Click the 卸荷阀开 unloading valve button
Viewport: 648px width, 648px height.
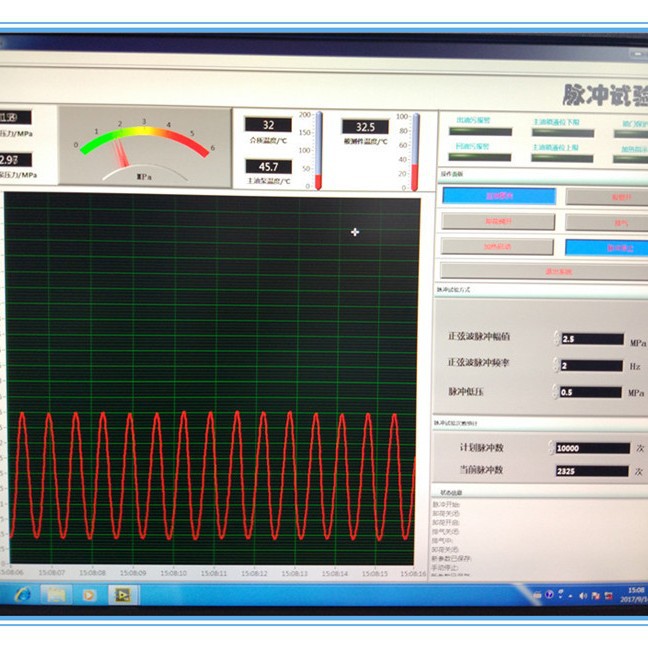[x=498, y=222]
